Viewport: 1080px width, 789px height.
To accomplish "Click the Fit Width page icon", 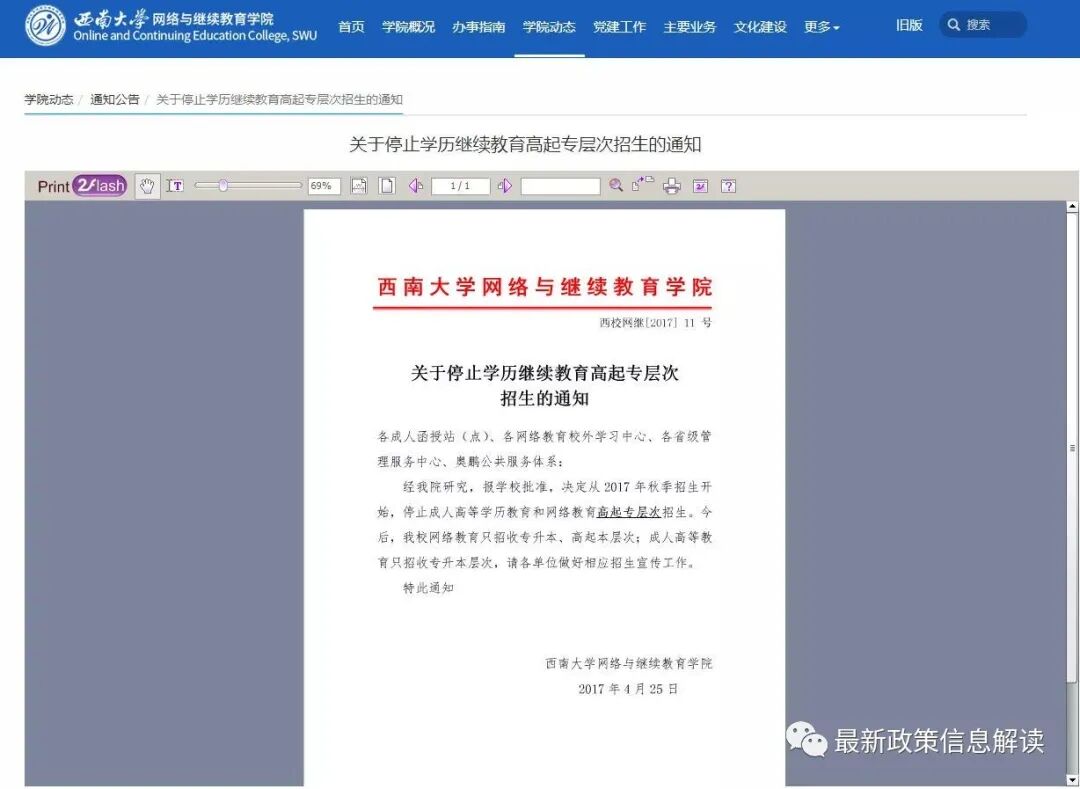I will (360, 185).
